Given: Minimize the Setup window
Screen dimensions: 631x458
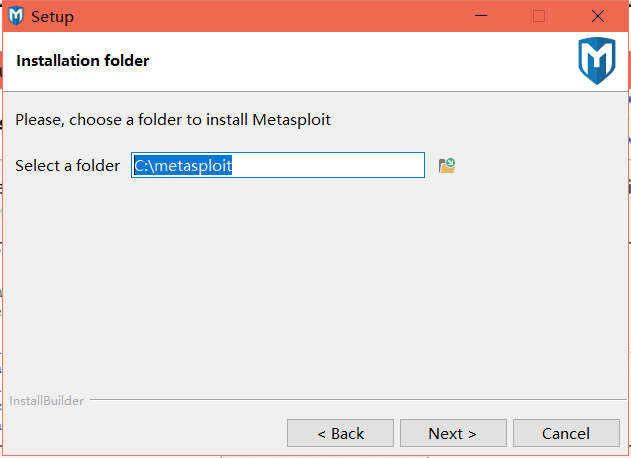Looking at the screenshot, I should 481,16.
